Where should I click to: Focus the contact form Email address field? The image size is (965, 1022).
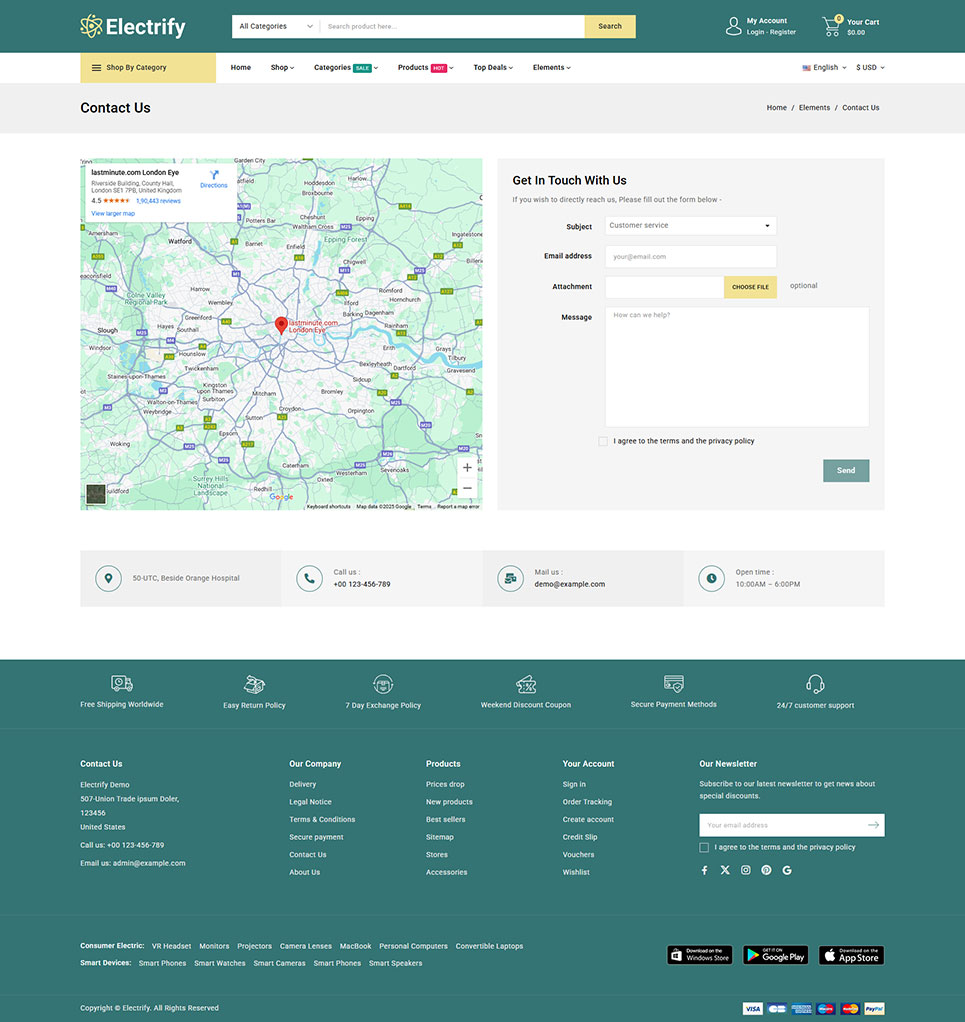pyautogui.click(x=691, y=257)
